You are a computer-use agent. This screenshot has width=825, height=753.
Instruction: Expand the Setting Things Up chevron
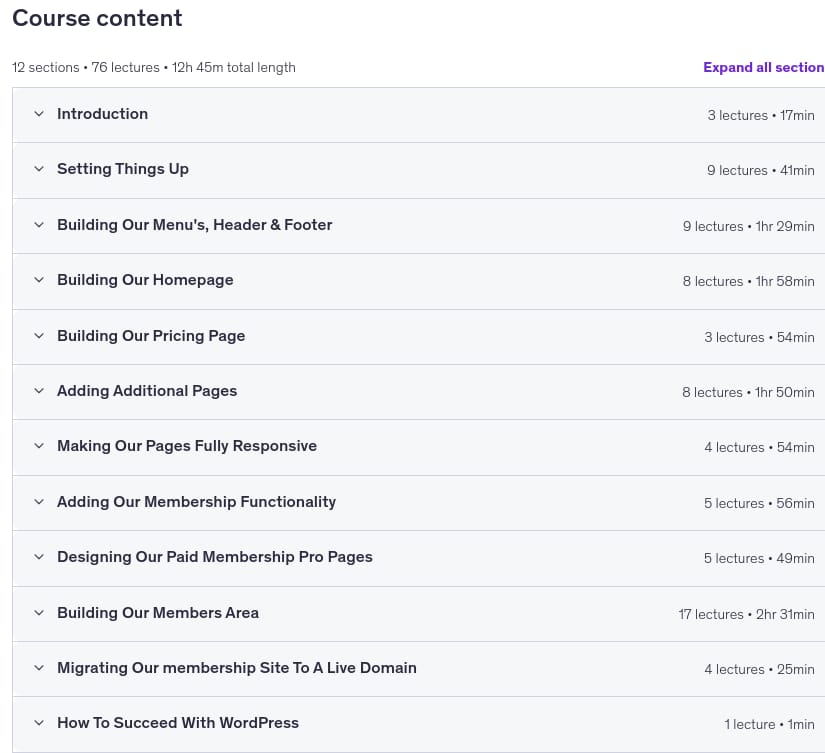[x=39, y=169]
